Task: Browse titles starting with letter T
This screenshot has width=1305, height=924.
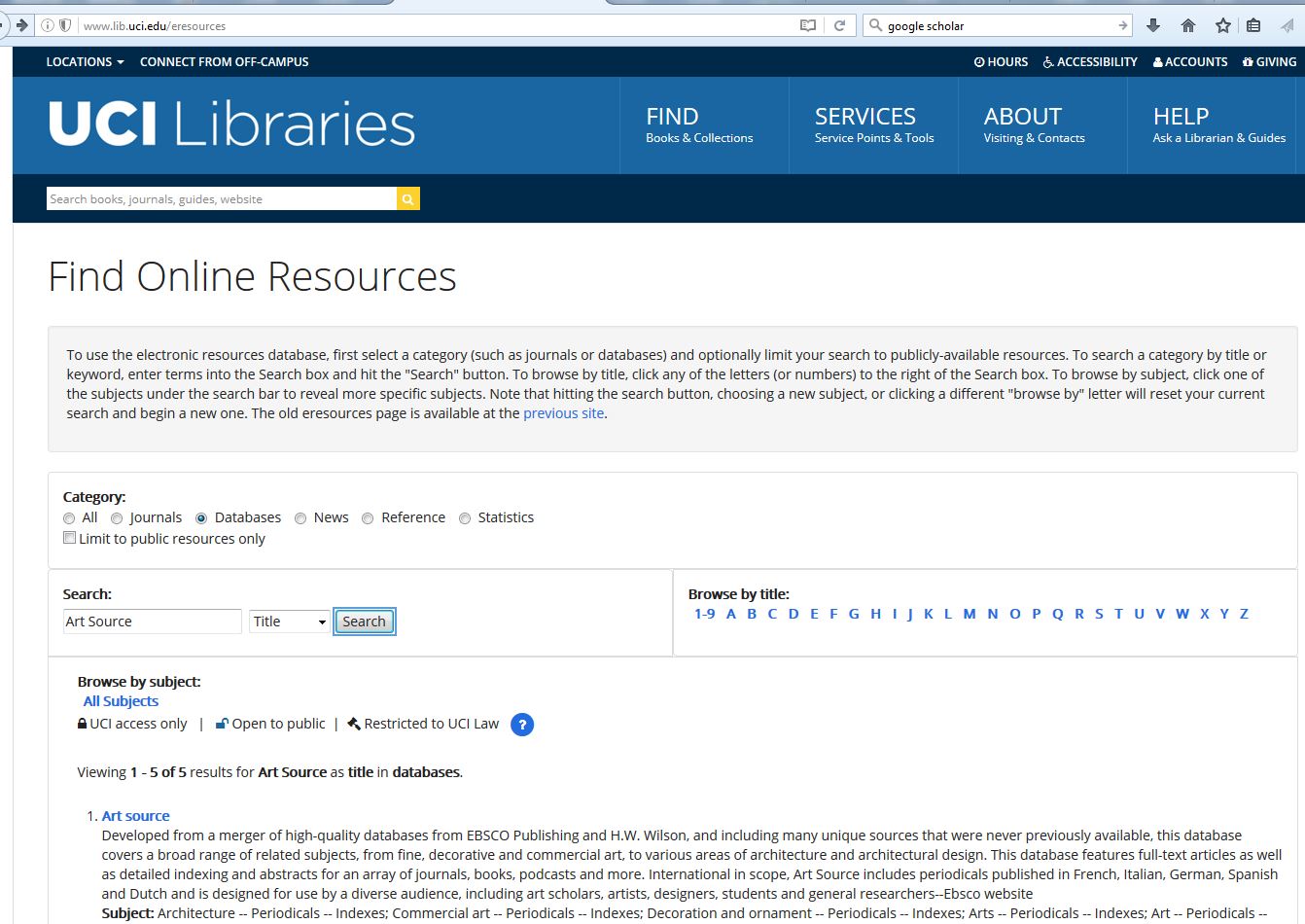Action: (1118, 614)
